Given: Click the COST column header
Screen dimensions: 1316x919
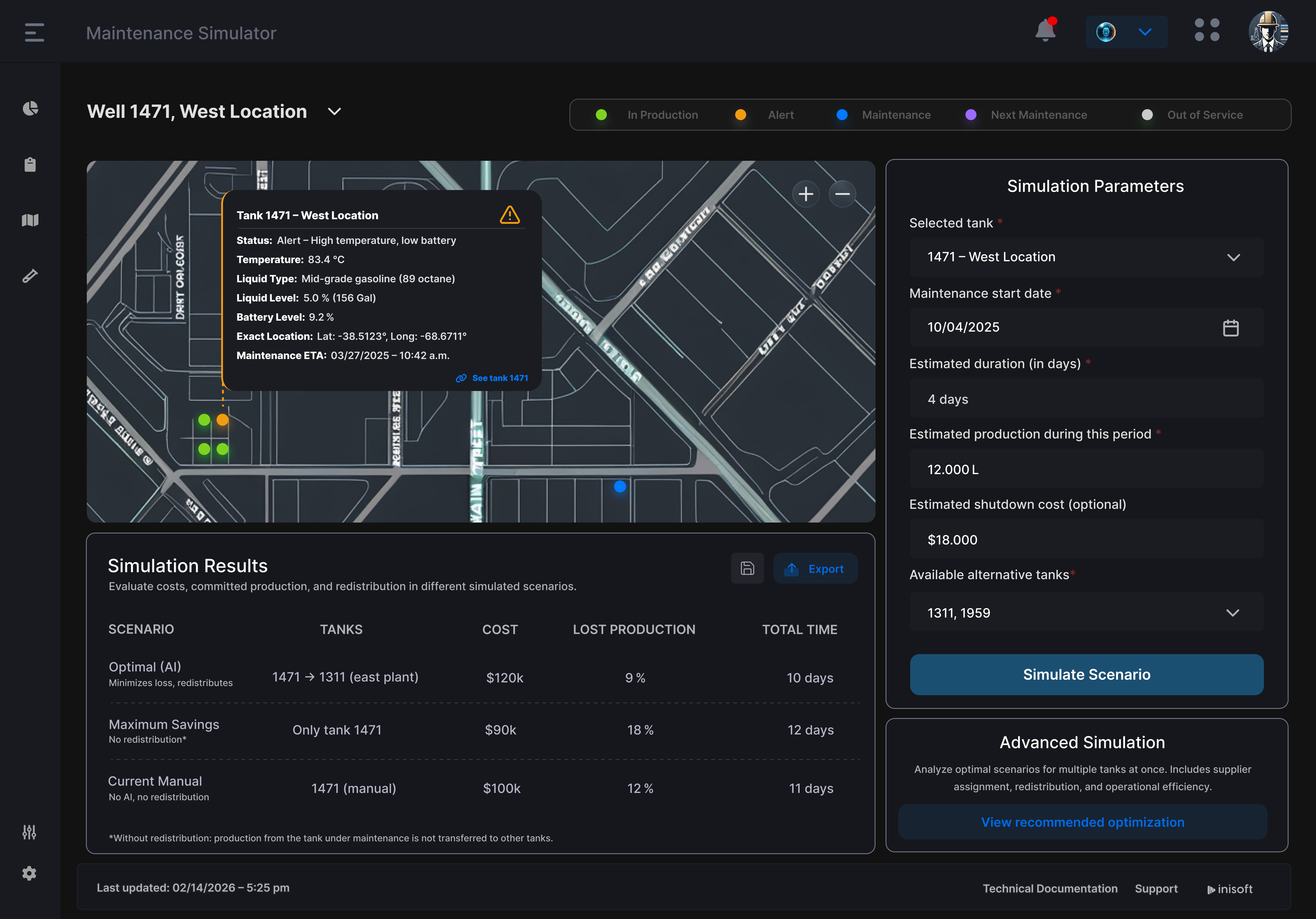Looking at the screenshot, I should point(500,629).
